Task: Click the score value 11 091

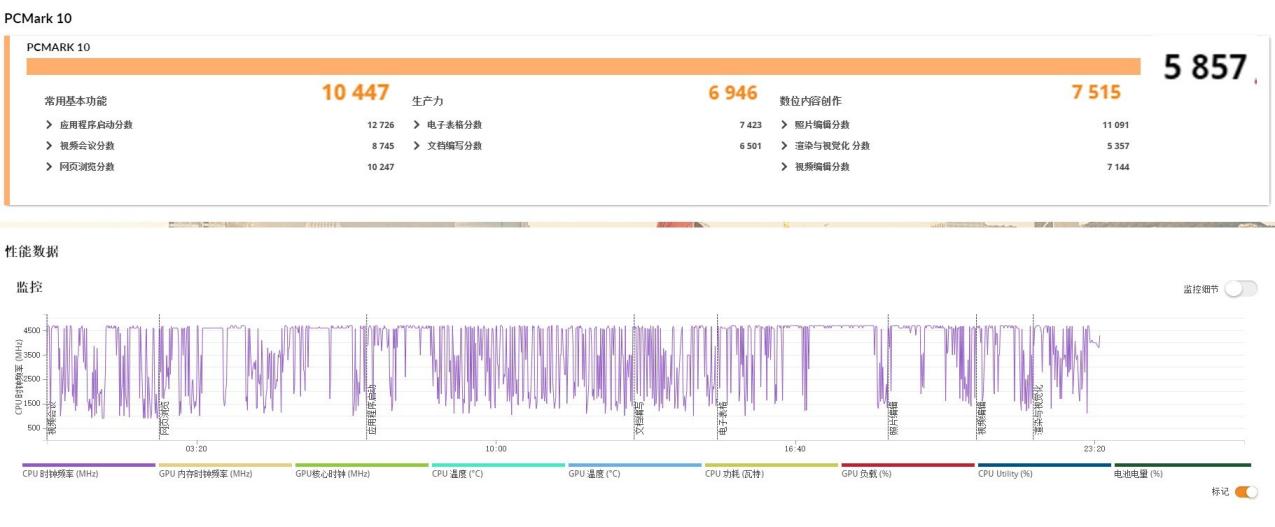Action: click(1115, 125)
